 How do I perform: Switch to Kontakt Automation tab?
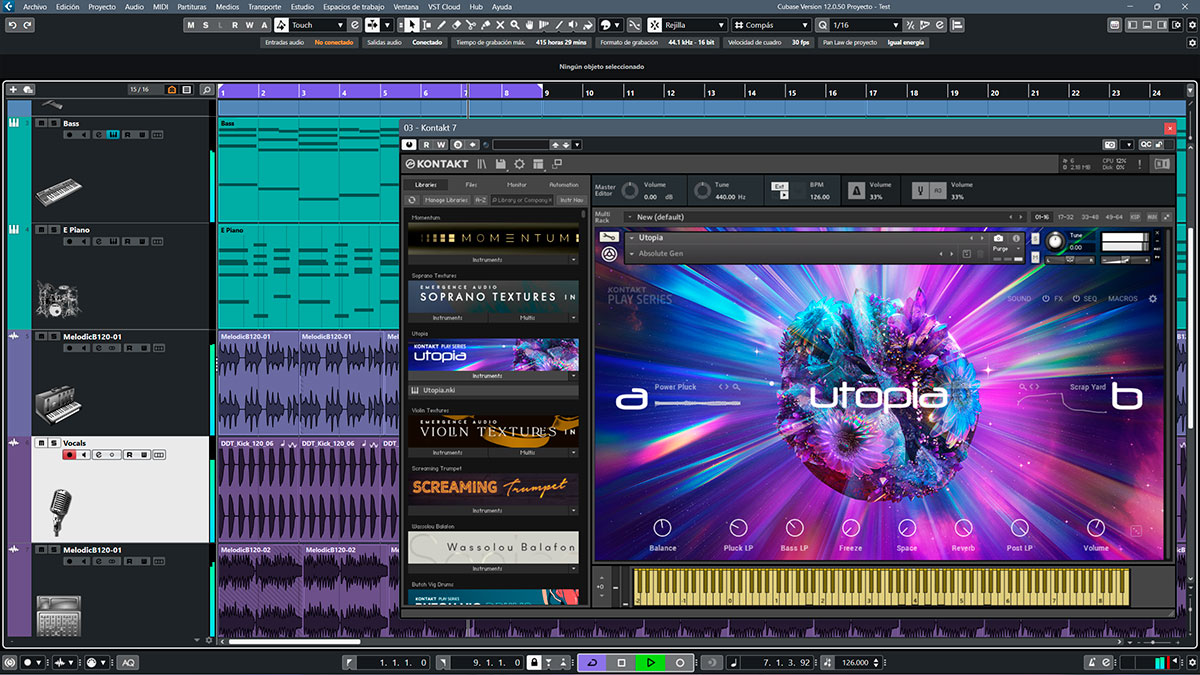[x=563, y=185]
